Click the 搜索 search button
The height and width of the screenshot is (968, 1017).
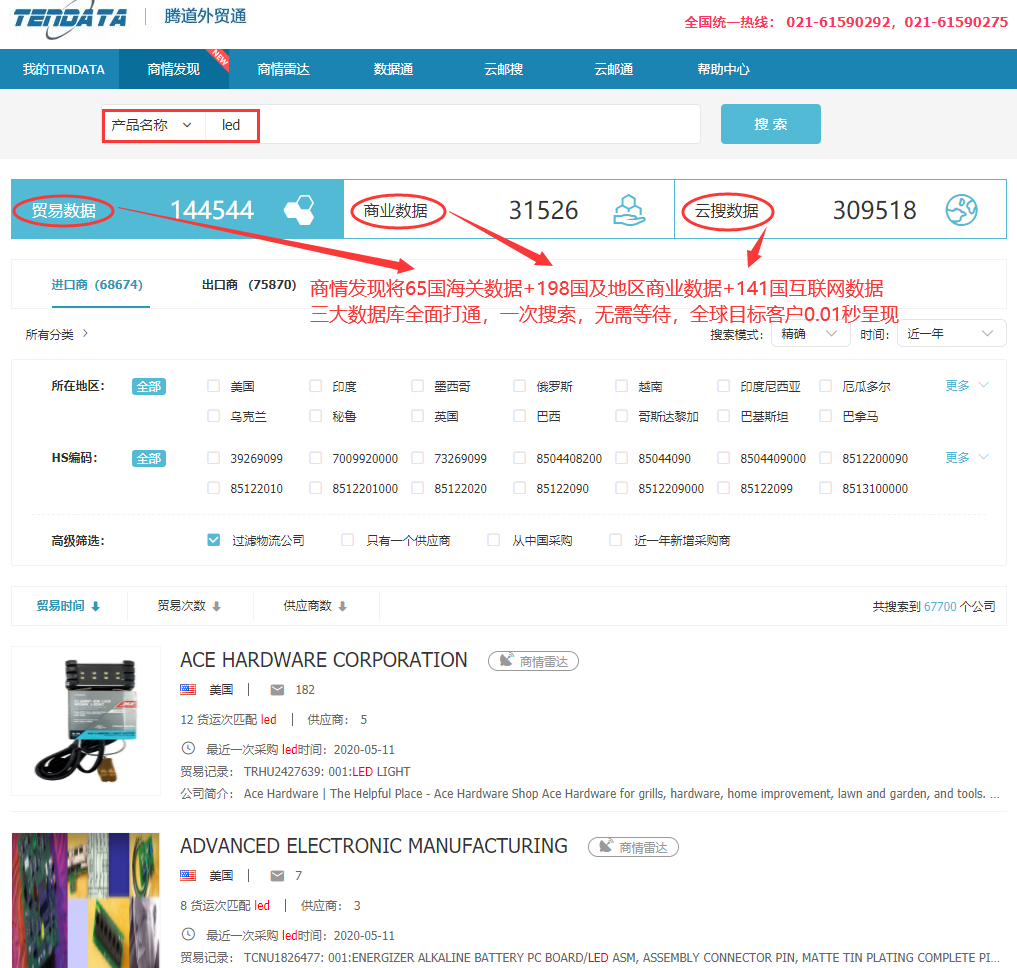point(770,123)
